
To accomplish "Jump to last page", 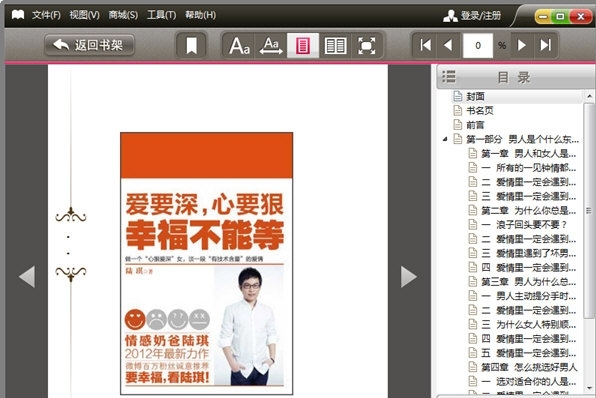I will pyautogui.click(x=546, y=45).
